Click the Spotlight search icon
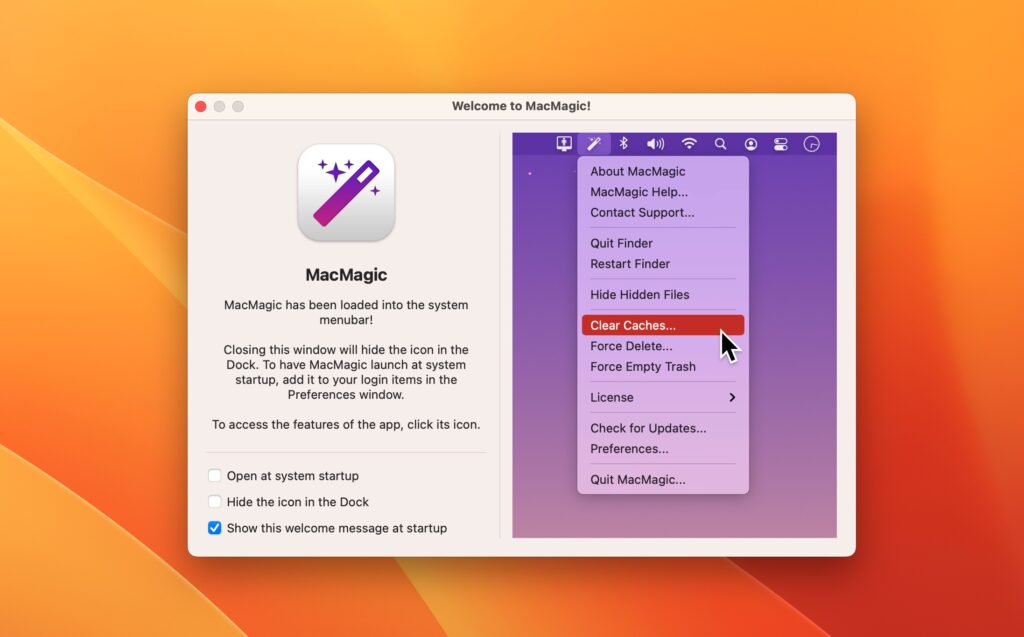This screenshot has height=637, width=1024. pyautogui.click(x=720, y=143)
